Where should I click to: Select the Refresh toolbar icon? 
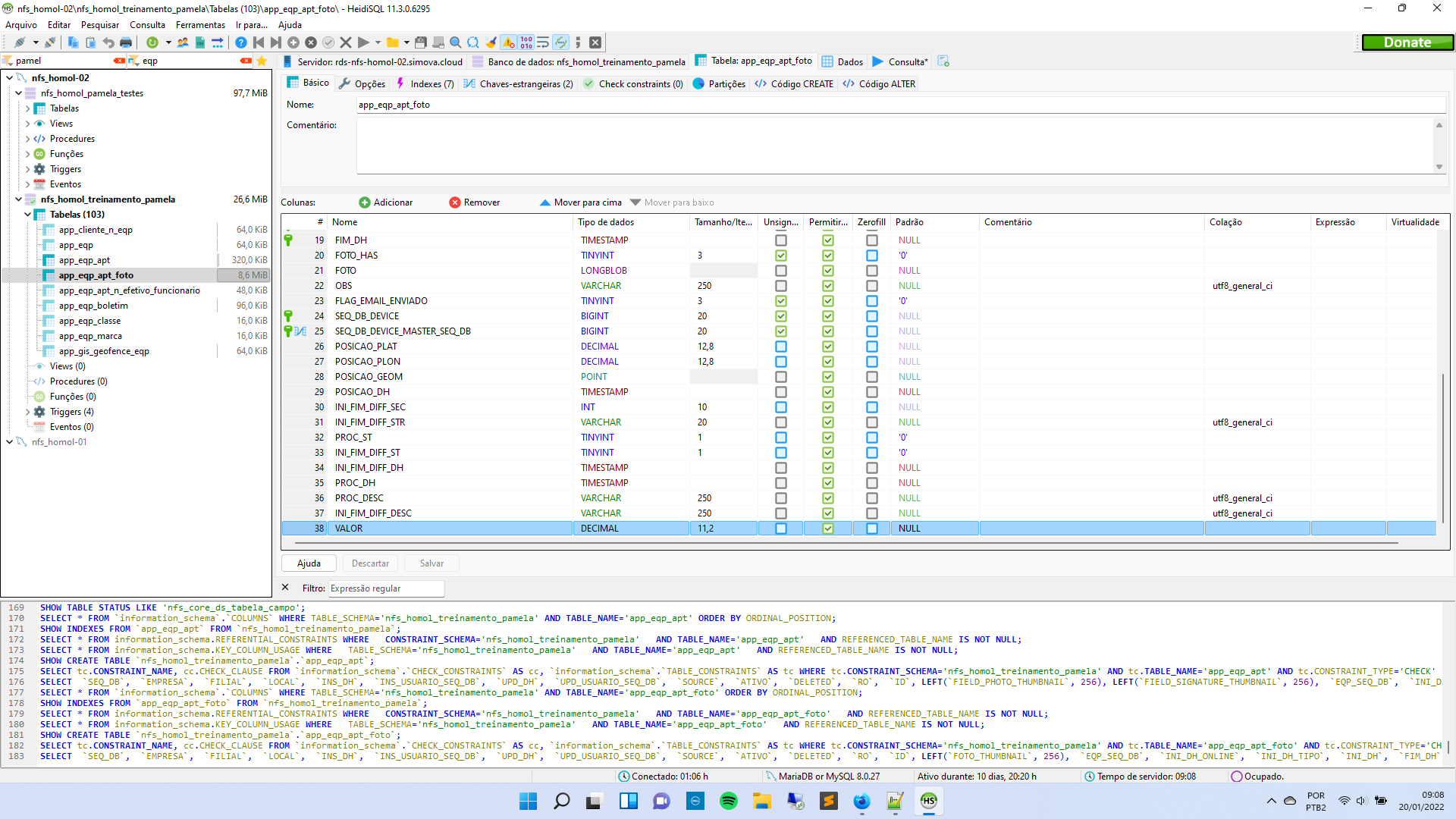click(152, 42)
